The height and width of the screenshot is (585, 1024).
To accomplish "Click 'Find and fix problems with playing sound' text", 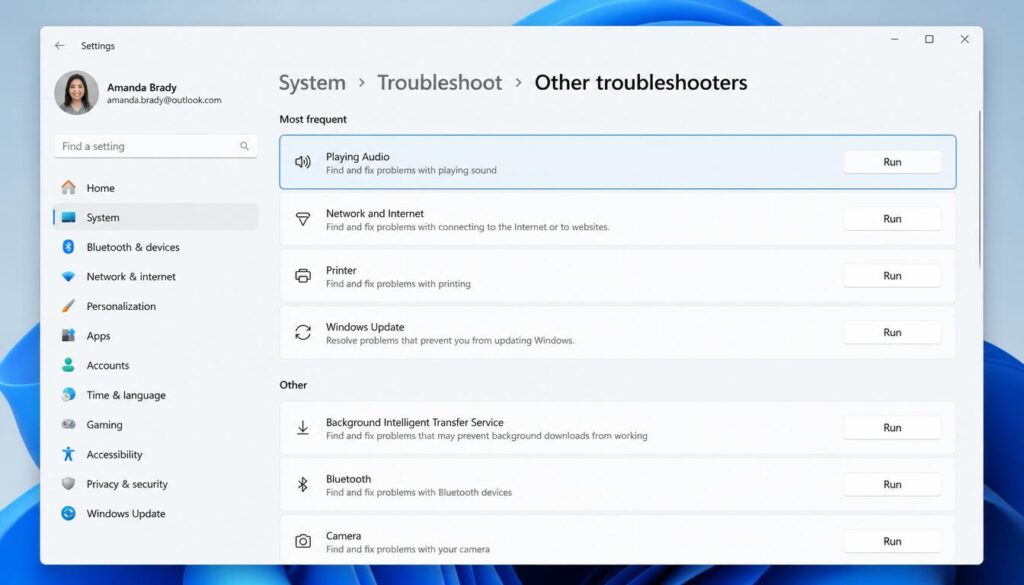I will click(x=411, y=170).
